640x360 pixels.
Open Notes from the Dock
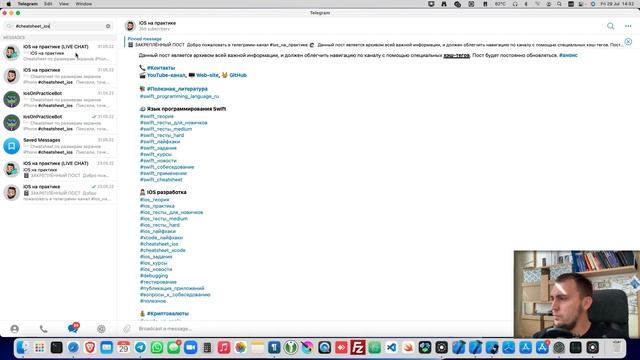click(x=257, y=347)
